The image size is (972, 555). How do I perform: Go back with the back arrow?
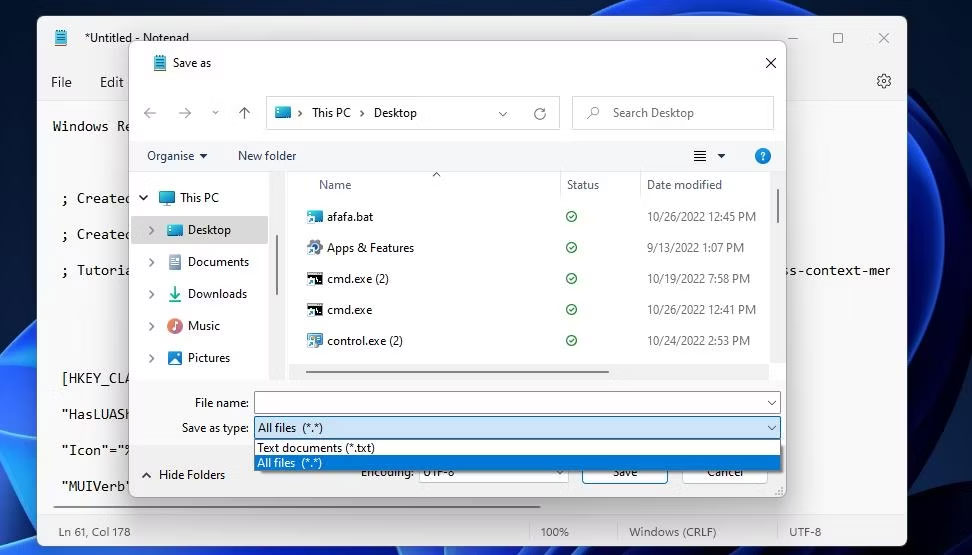coord(150,113)
